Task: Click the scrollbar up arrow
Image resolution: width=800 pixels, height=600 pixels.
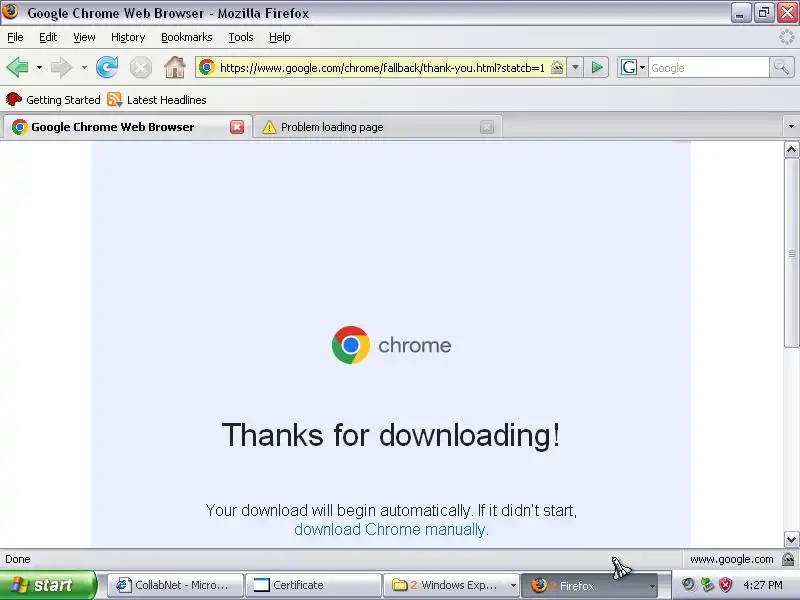Action: 791,149
